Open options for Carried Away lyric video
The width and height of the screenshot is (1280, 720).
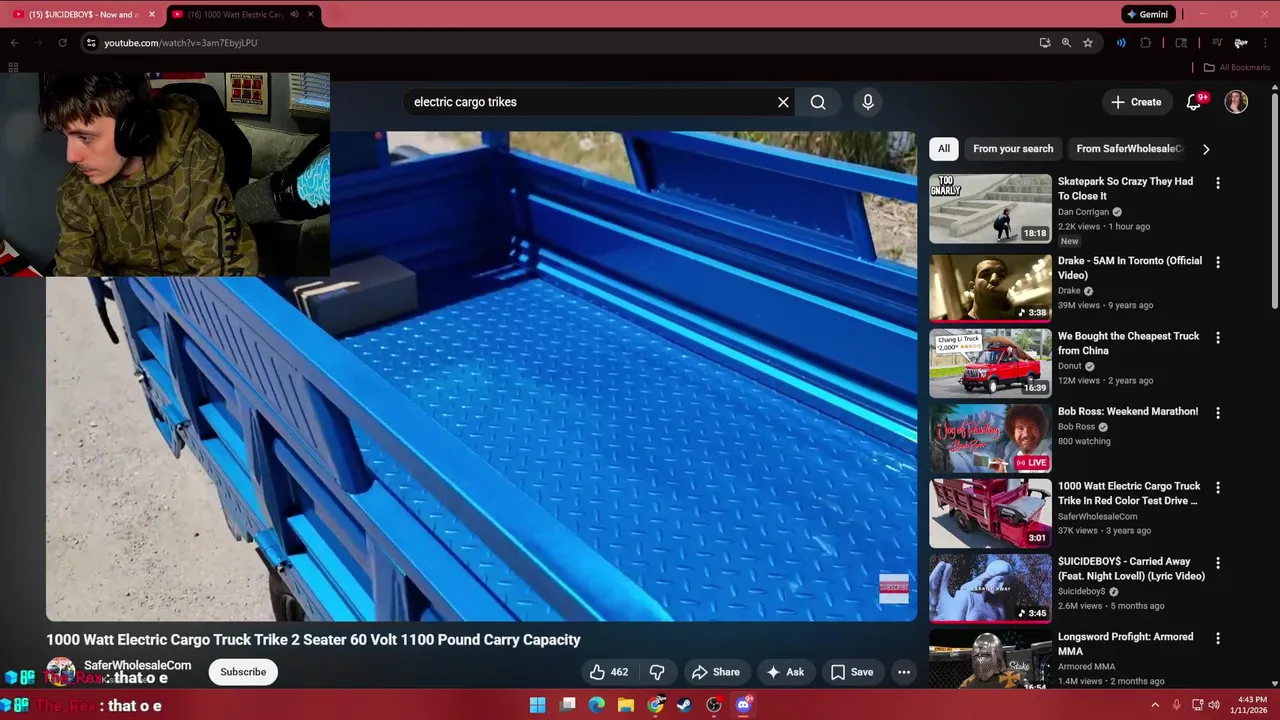[1218, 563]
